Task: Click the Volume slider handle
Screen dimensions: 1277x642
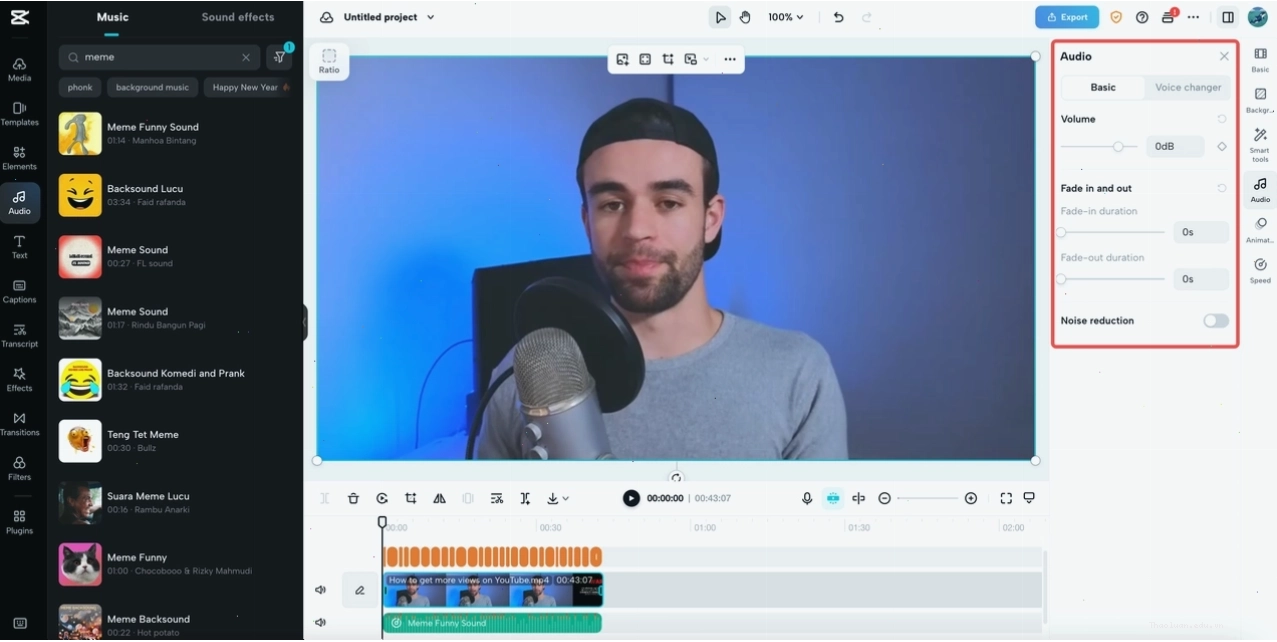Action: click(1118, 146)
